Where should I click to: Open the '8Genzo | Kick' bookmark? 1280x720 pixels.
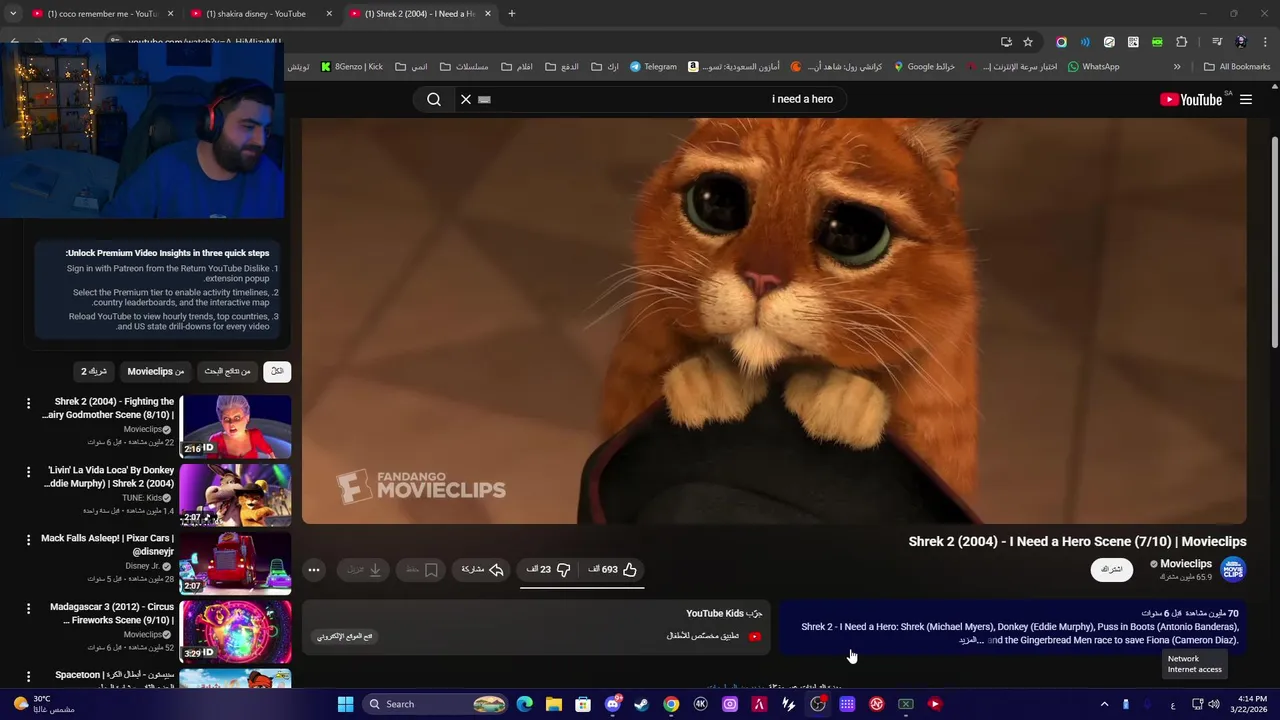click(351, 67)
